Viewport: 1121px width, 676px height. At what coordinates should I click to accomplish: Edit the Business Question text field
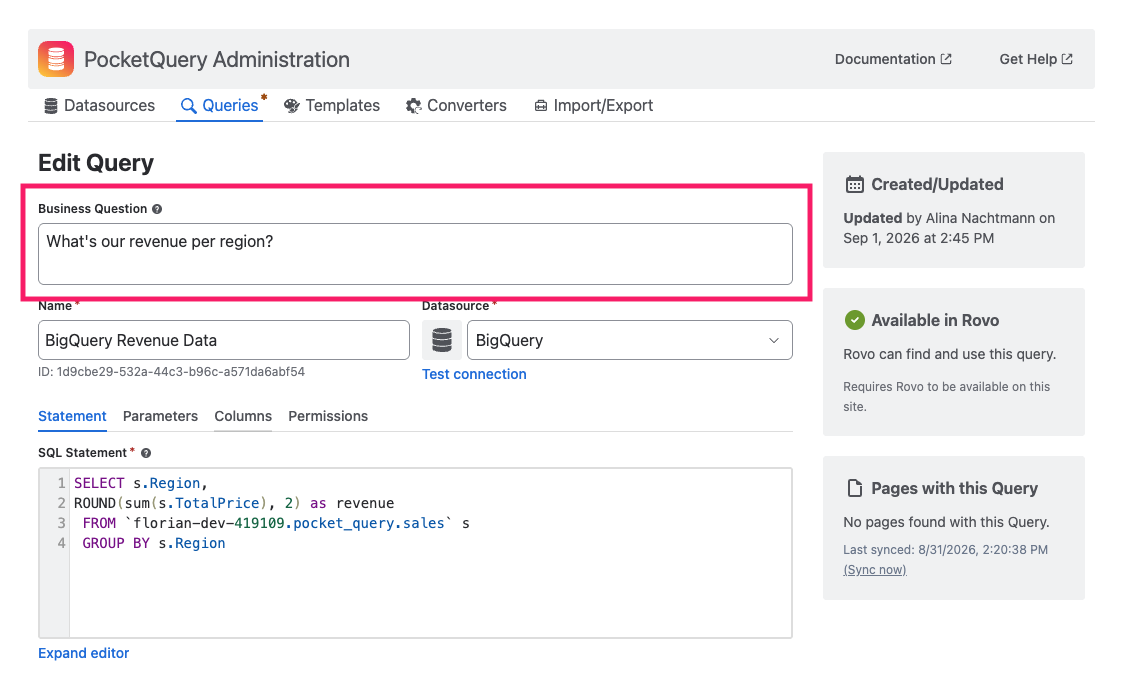415,254
